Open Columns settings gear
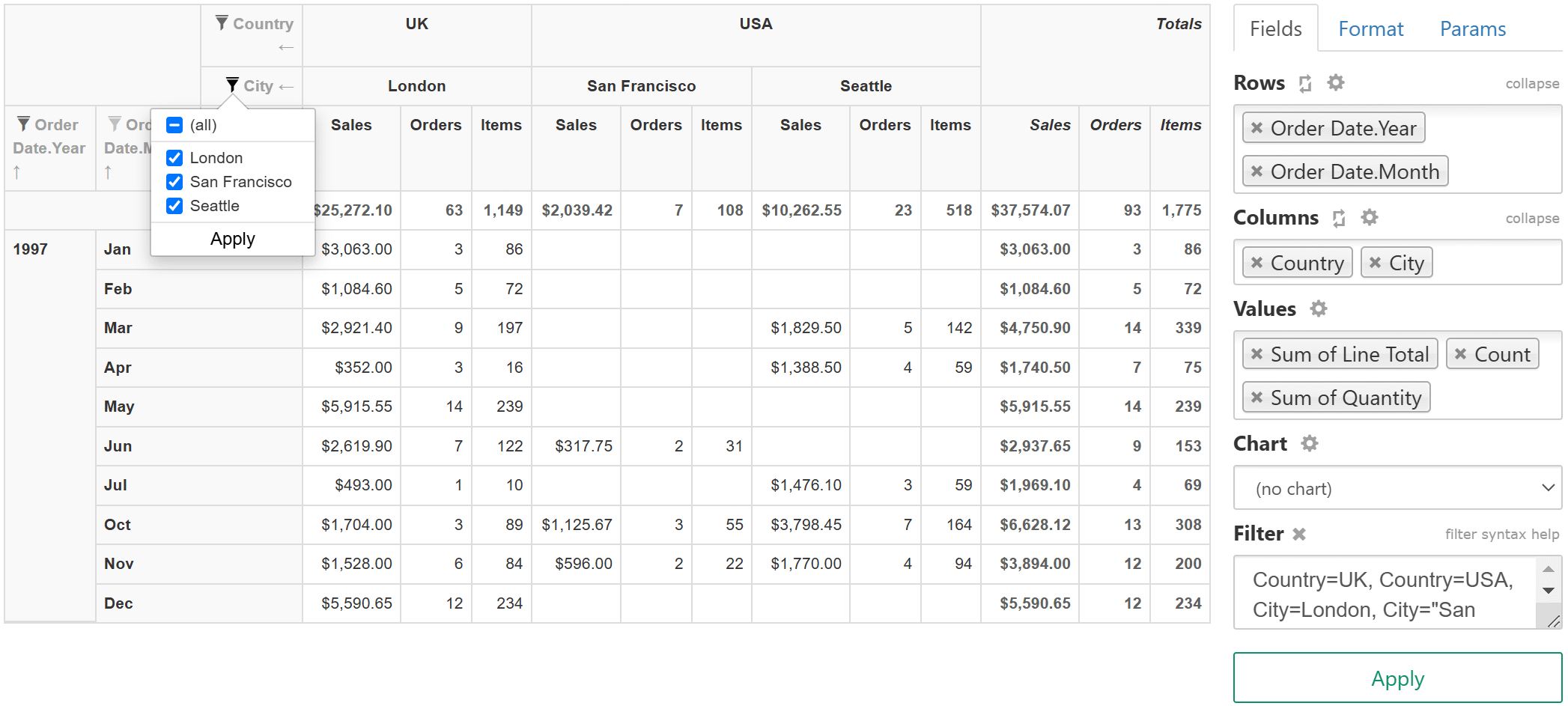 pos(1370,217)
